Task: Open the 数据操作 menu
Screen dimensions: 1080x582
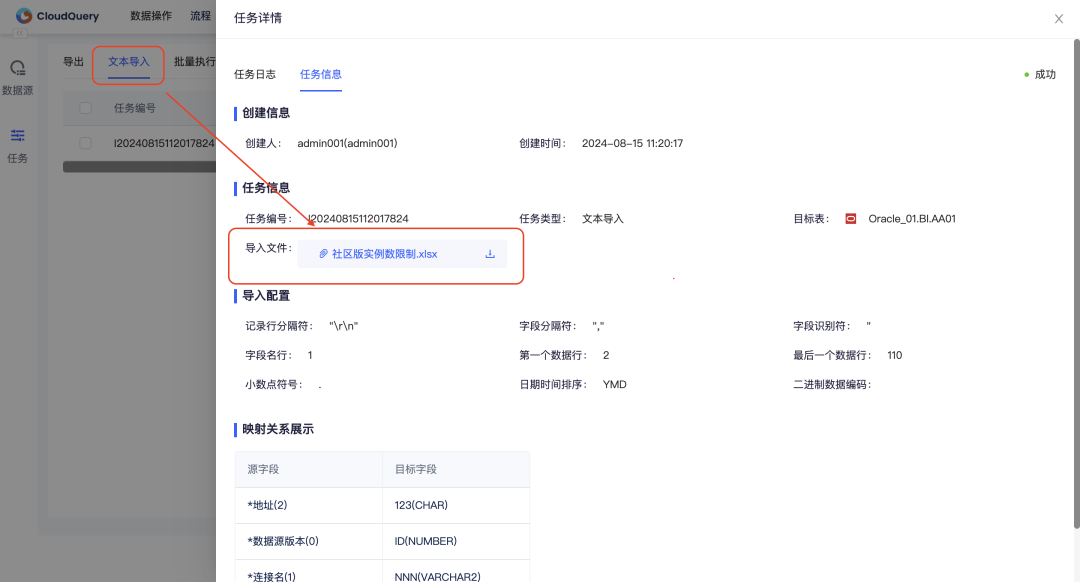Action: click(151, 15)
